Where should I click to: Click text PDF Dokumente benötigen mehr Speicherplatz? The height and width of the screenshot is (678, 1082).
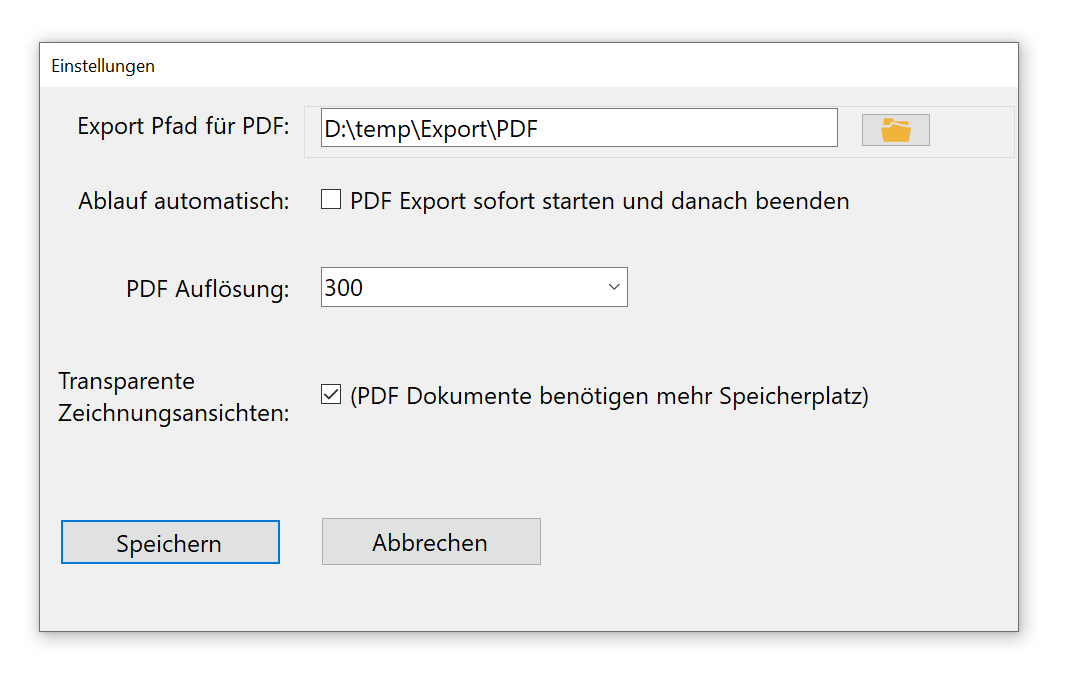tap(609, 396)
